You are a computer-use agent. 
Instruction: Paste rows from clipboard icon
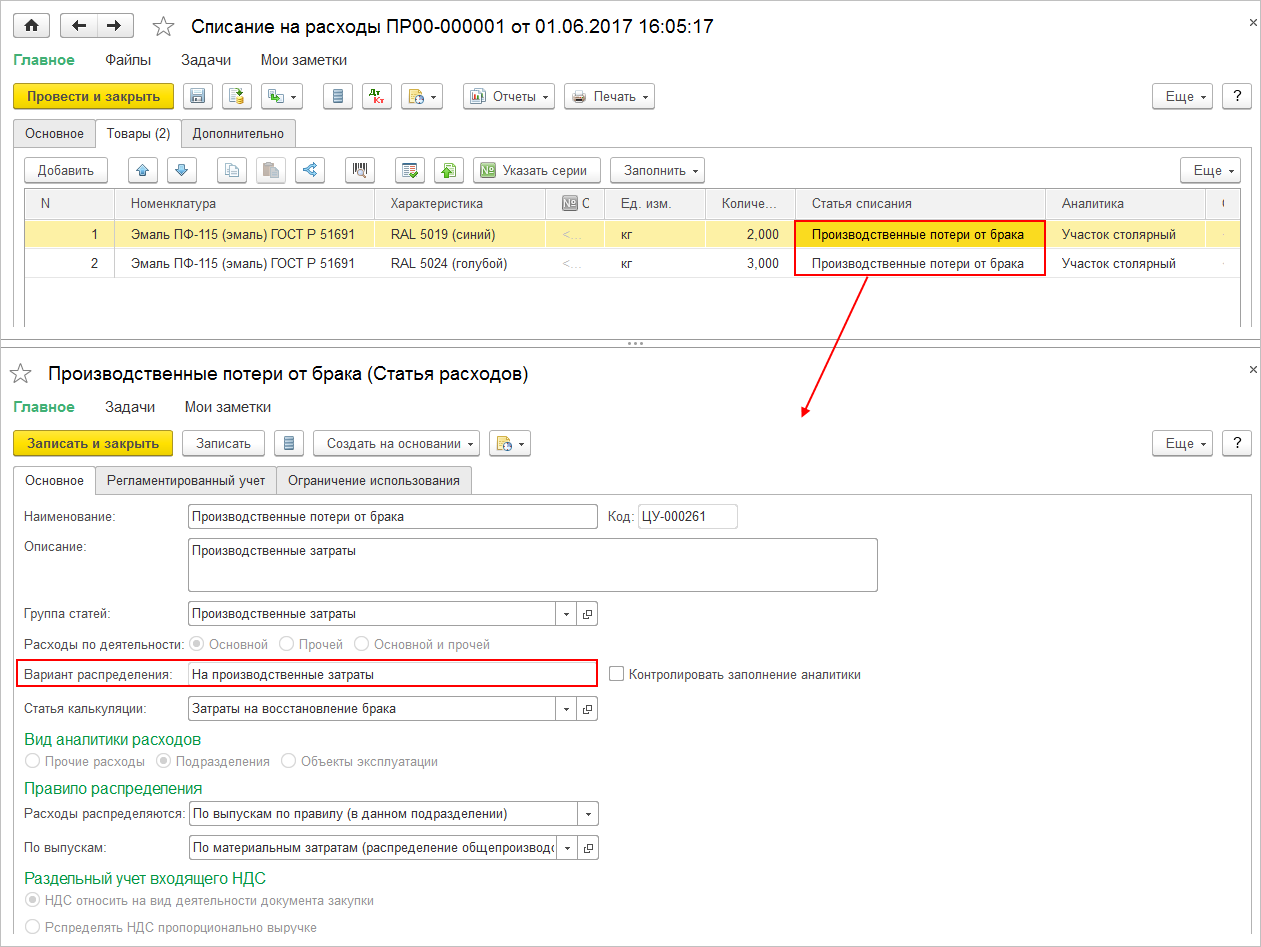pyautogui.click(x=271, y=170)
